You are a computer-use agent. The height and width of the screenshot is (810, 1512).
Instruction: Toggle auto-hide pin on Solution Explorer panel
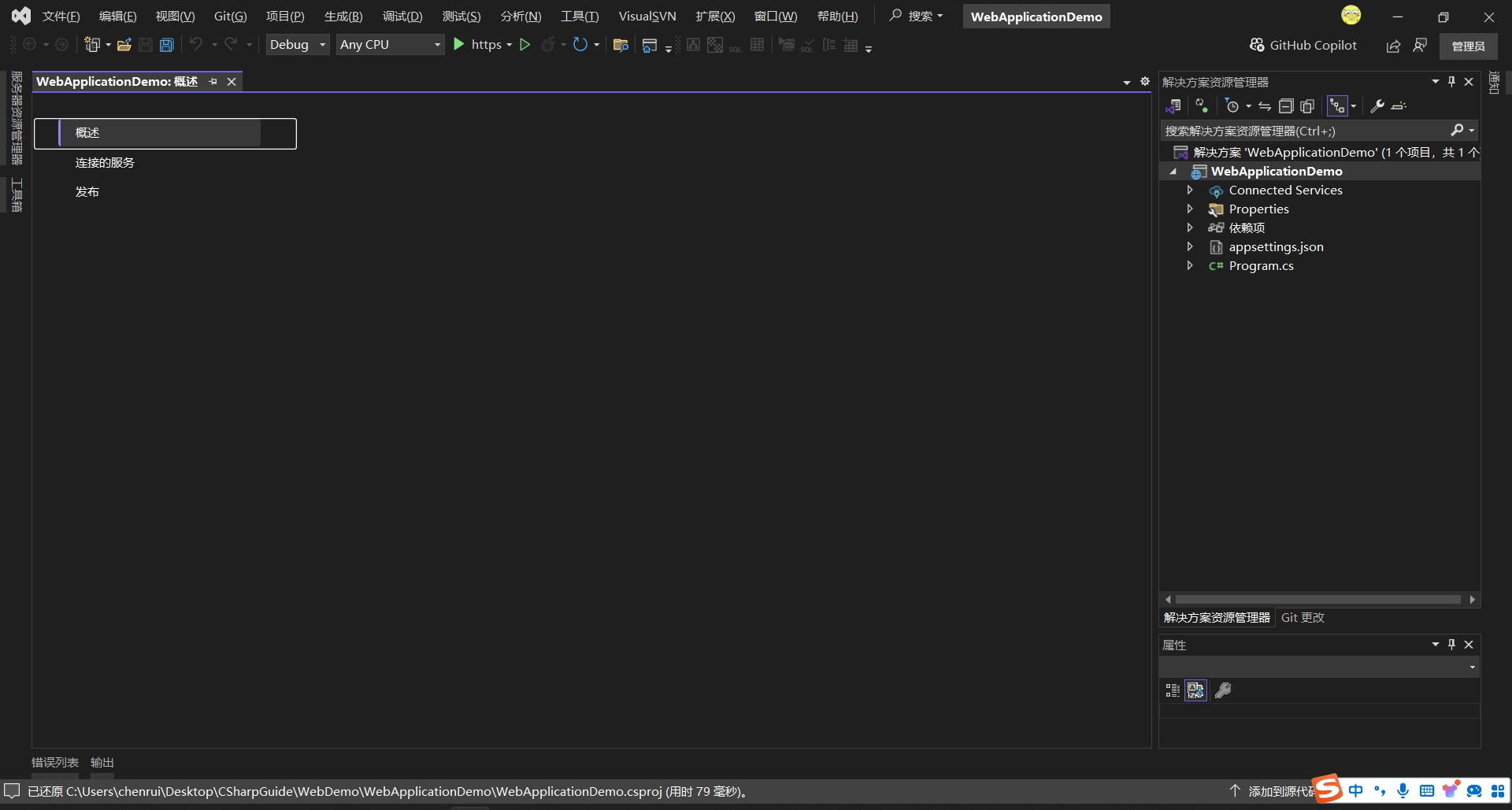coord(1452,81)
